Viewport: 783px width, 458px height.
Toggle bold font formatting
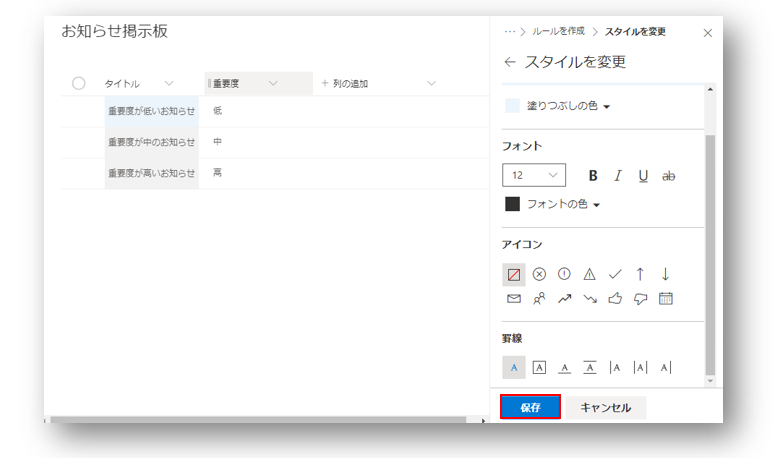pos(593,175)
